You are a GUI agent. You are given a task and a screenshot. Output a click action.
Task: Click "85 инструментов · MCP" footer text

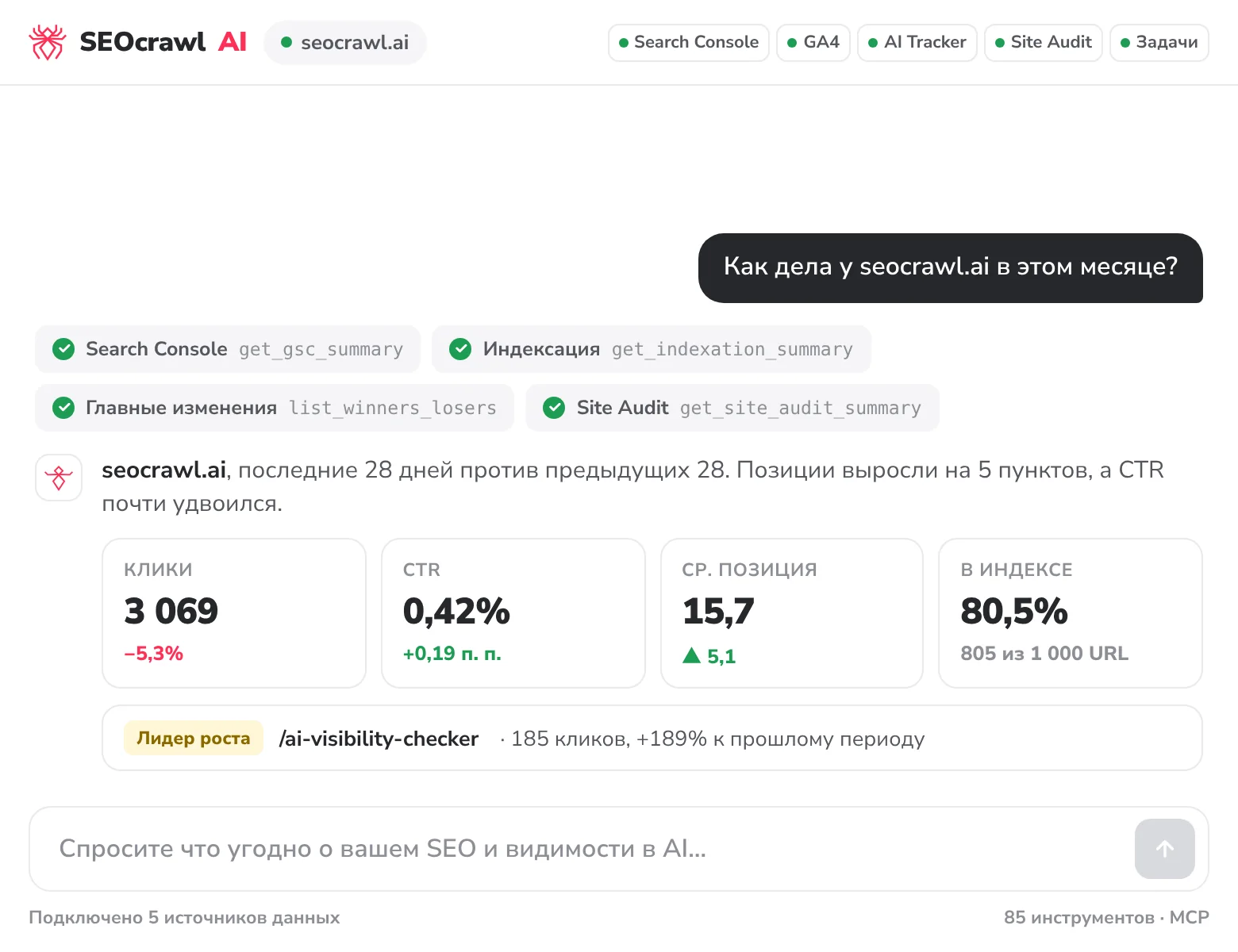[x=1106, y=918]
